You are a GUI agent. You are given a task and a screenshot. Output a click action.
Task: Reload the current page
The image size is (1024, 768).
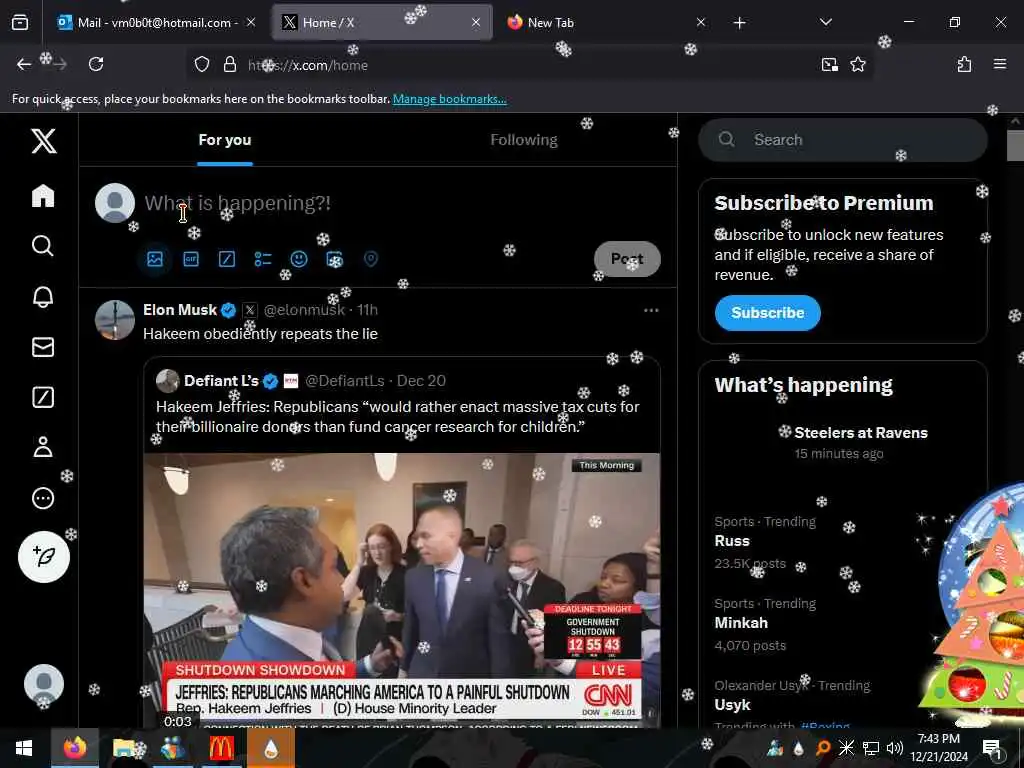click(x=96, y=64)
